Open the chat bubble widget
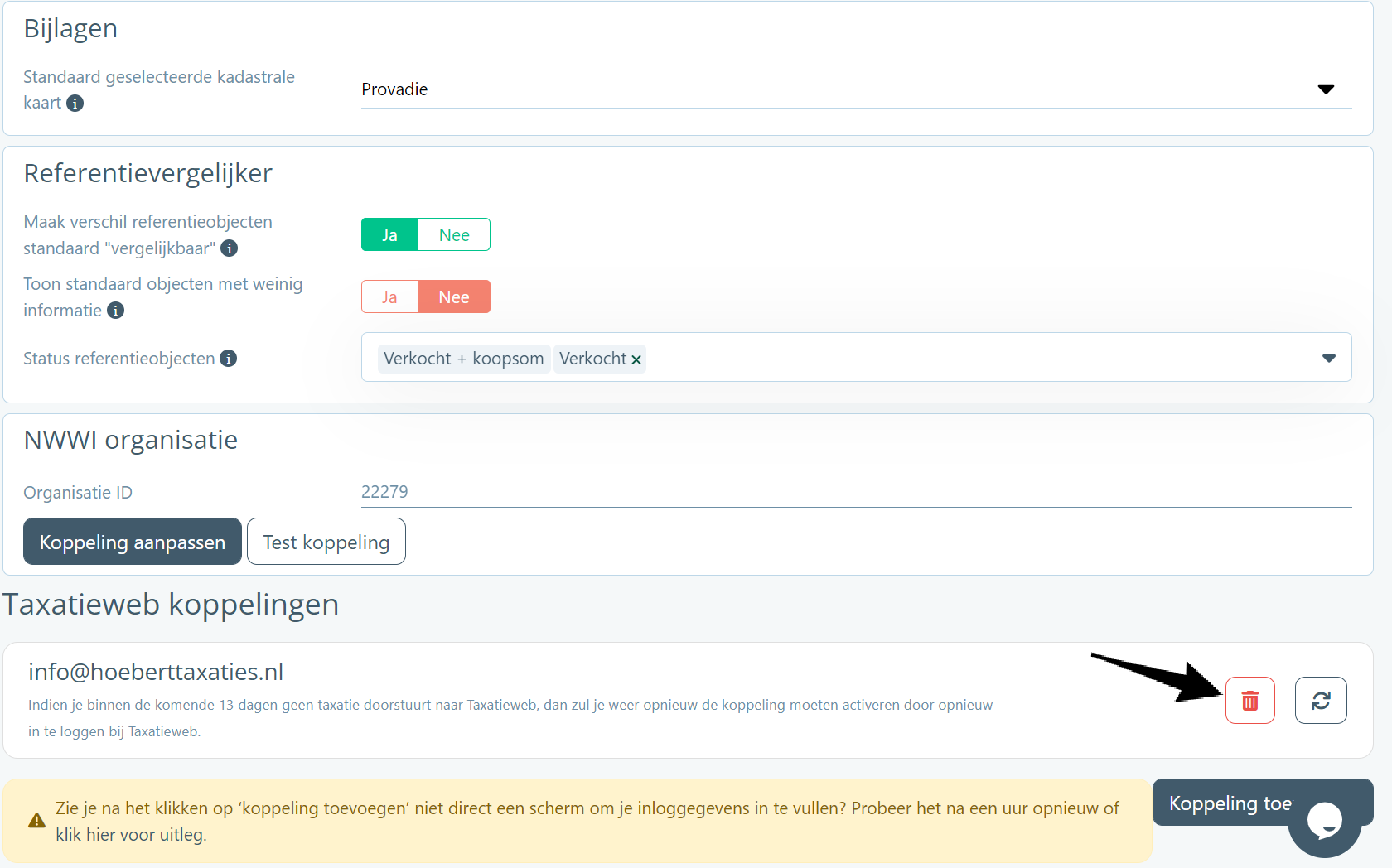1392x868 pixels. click(x=1324, y=822)
